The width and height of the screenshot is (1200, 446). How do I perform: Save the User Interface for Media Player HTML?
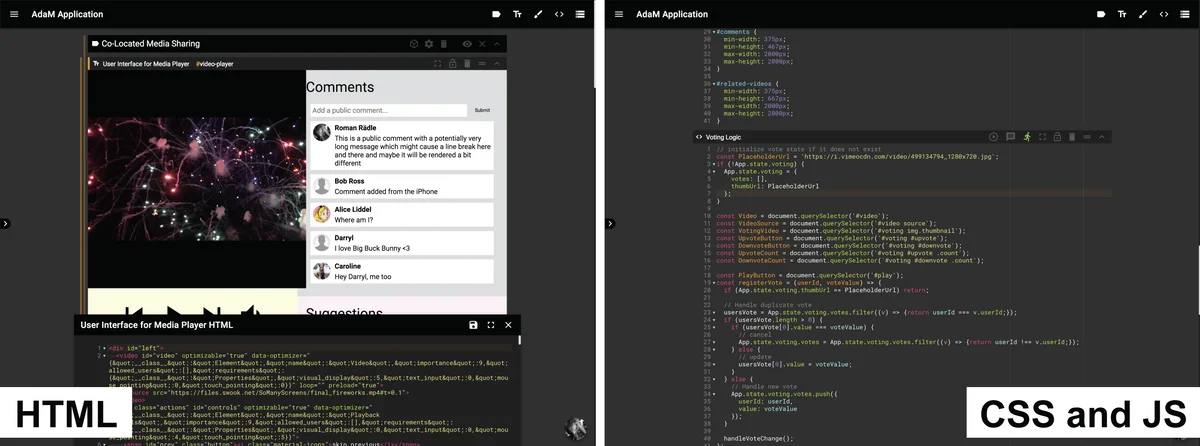[x=473, y=325]
